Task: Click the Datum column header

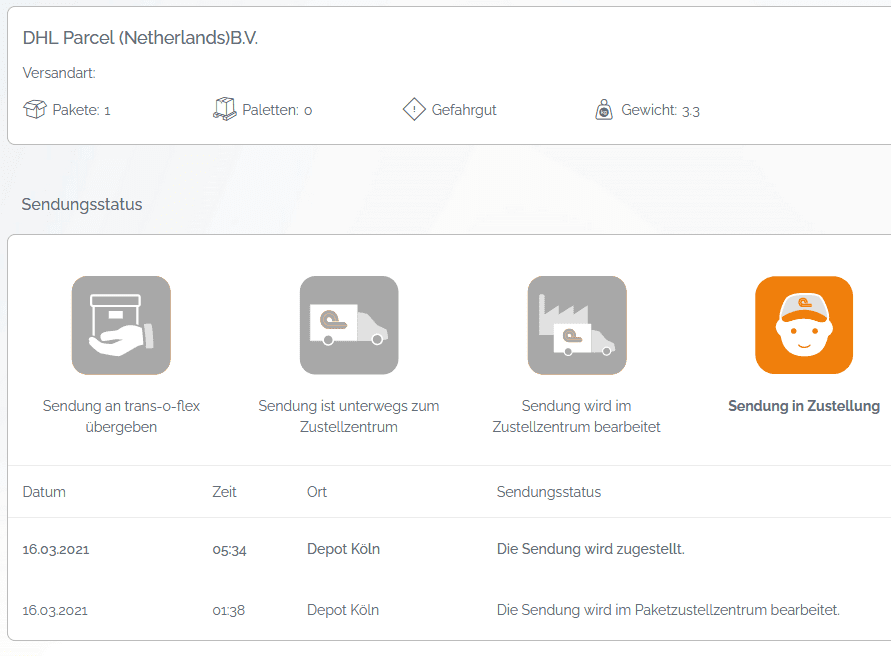Action: 44,492
